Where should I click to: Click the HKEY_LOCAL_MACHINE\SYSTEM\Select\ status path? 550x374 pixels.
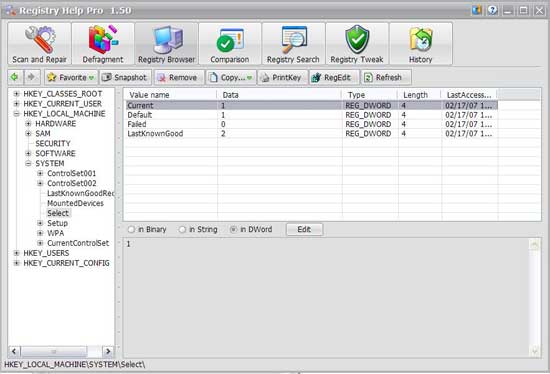coord(74,365)
